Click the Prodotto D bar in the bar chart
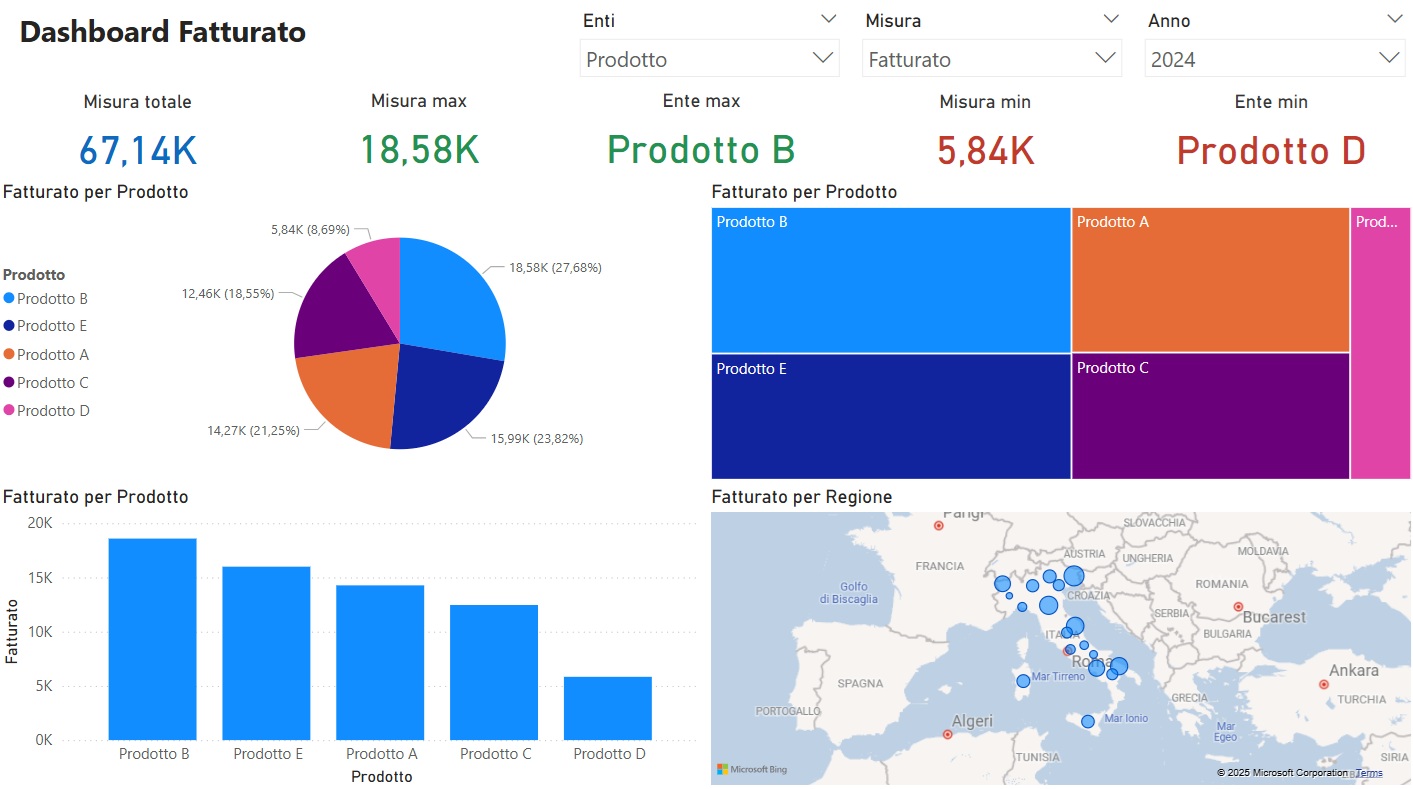This screenshot has height=789, width=1413. (x=608, y=710)
